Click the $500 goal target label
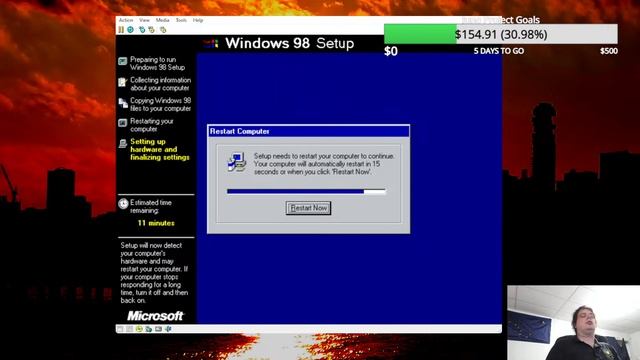 coord(609,51)
